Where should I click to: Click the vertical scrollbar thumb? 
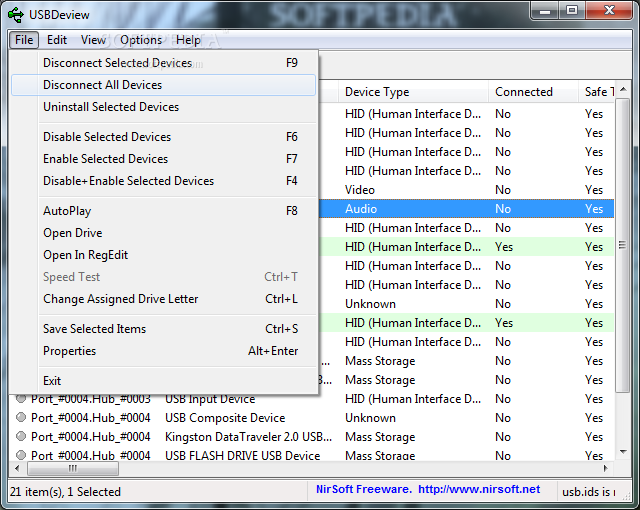tap(622, 245)
